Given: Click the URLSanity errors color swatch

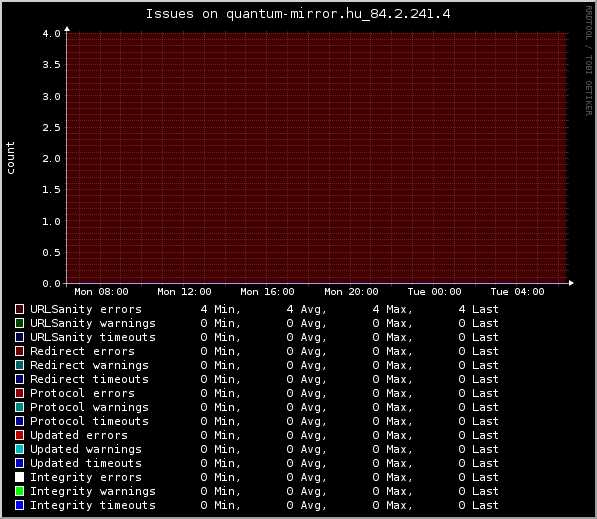Looking at the screenshot, I should pyautogui.click(x=19, y=309).
